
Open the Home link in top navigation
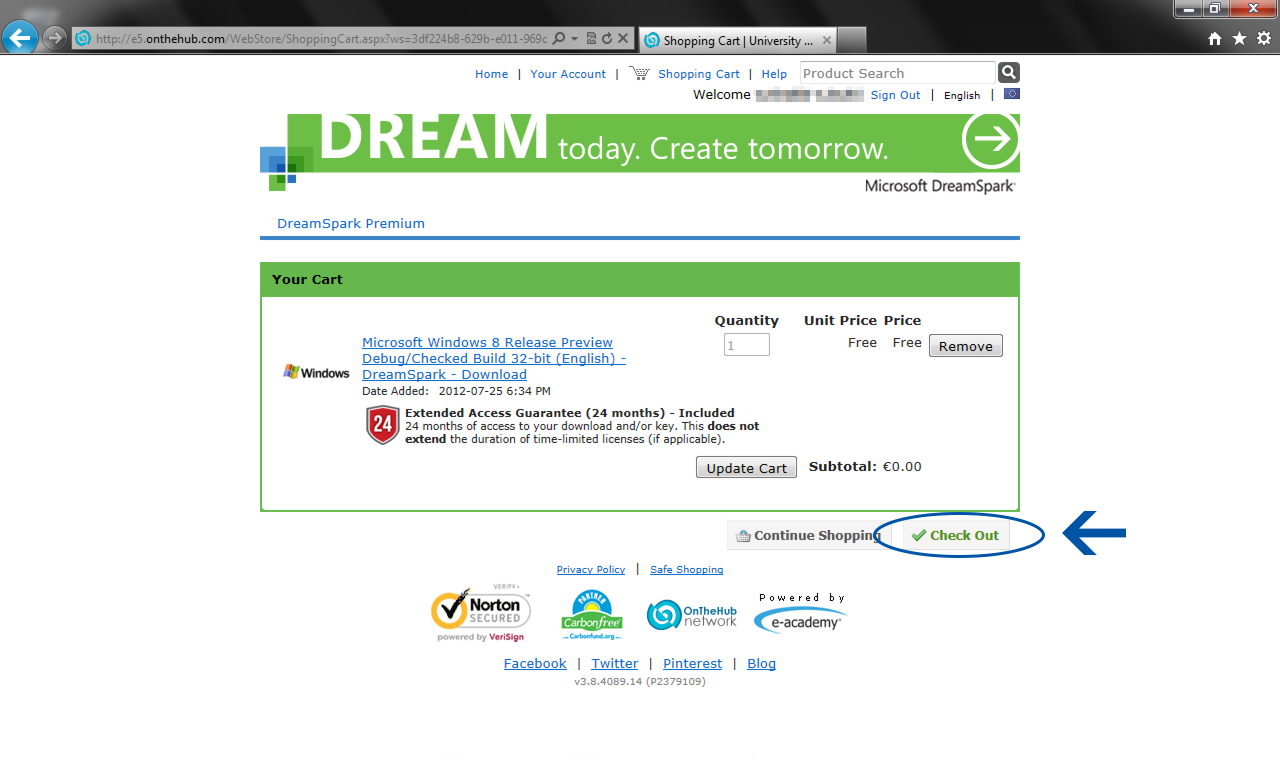click(x=491, y=74)
